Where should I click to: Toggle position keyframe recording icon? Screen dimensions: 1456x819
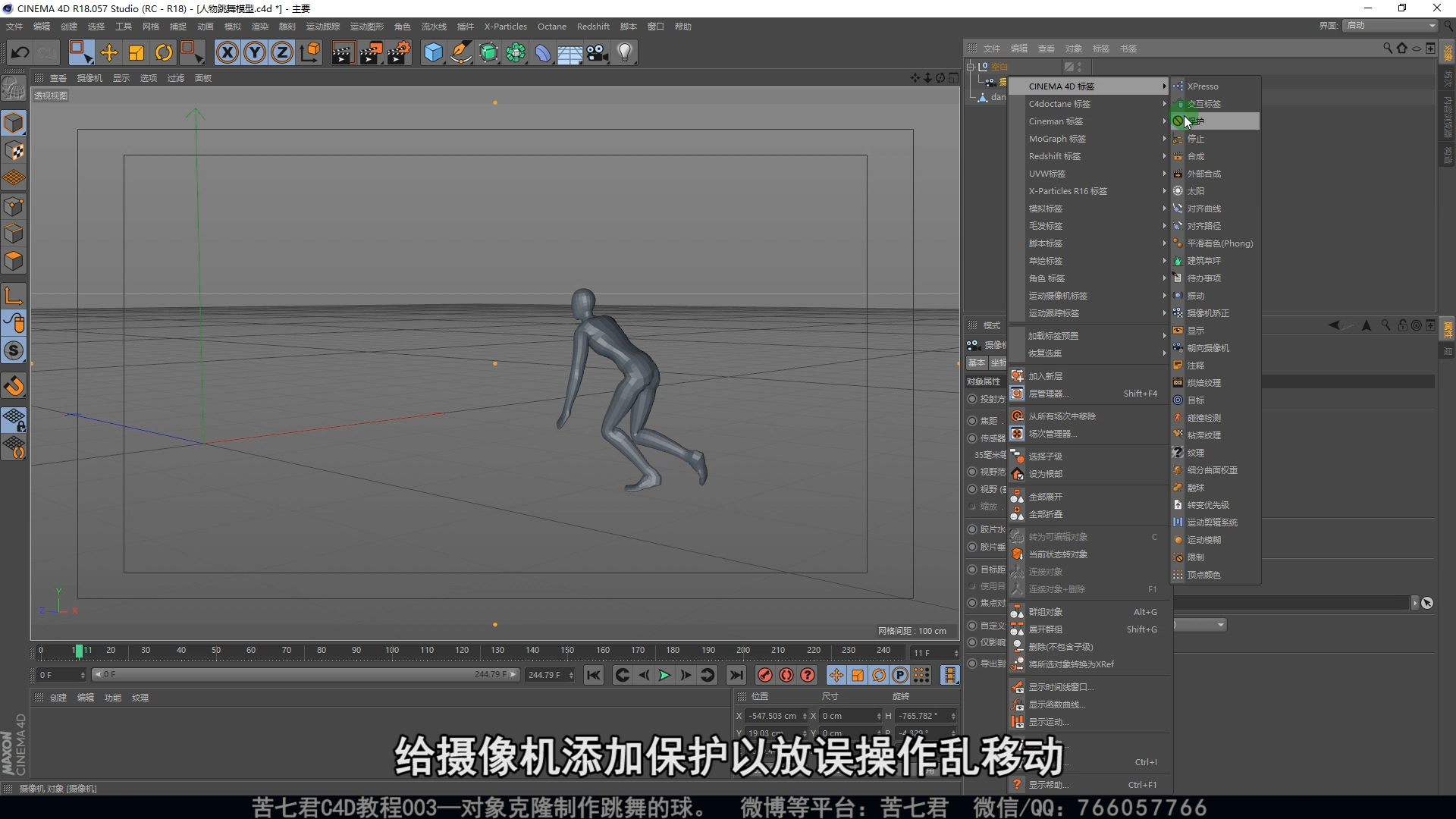(836, 675)
